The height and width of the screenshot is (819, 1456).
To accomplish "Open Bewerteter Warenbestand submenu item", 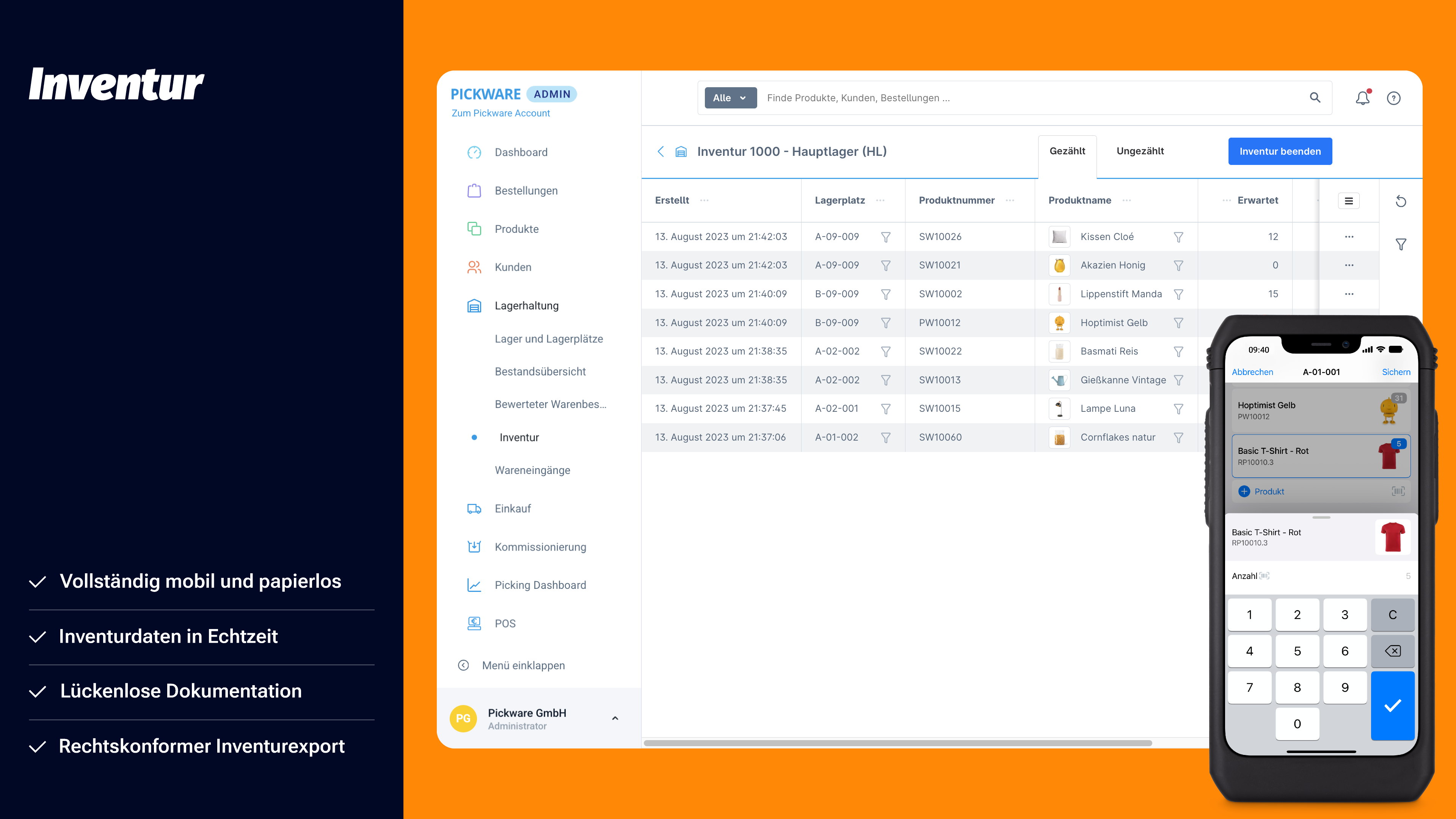I will pyautogui.click(x=551, y=404).
